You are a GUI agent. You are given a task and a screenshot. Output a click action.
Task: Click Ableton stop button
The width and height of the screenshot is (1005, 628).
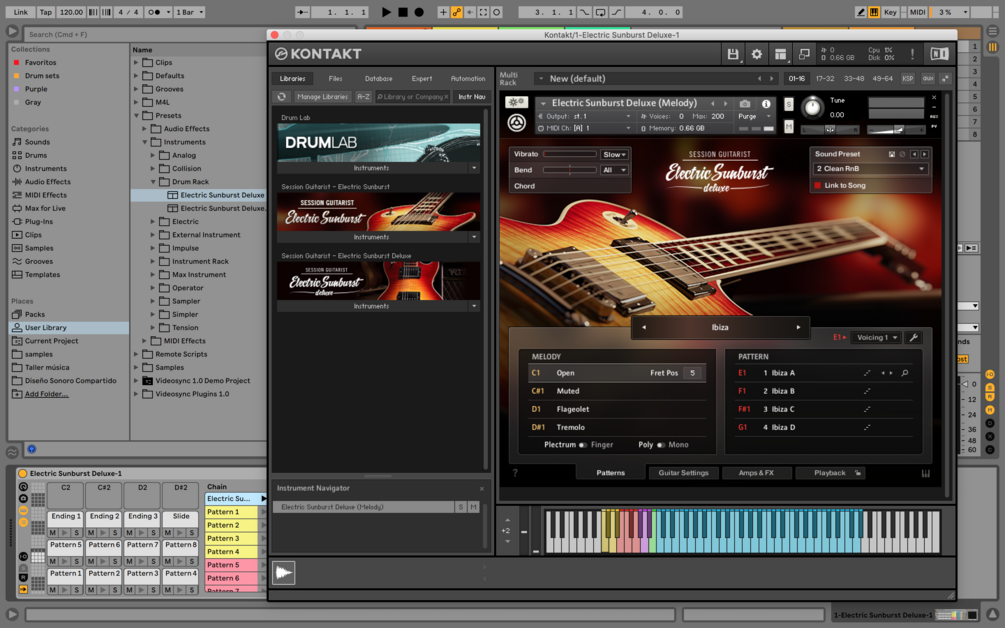click(403, 12)
